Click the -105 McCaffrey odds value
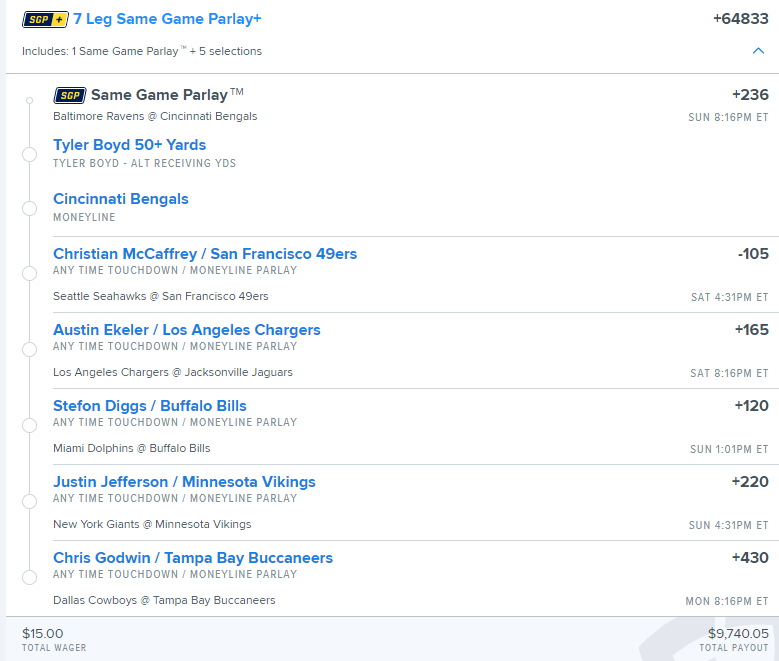The height and width of the screenshot is (661, 779). coord(753,253)
